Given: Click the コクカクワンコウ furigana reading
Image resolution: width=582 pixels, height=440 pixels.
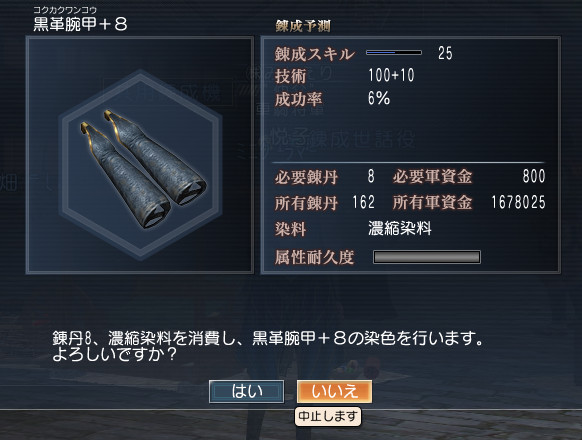Looking at the screenshot, I should point(65,10).
